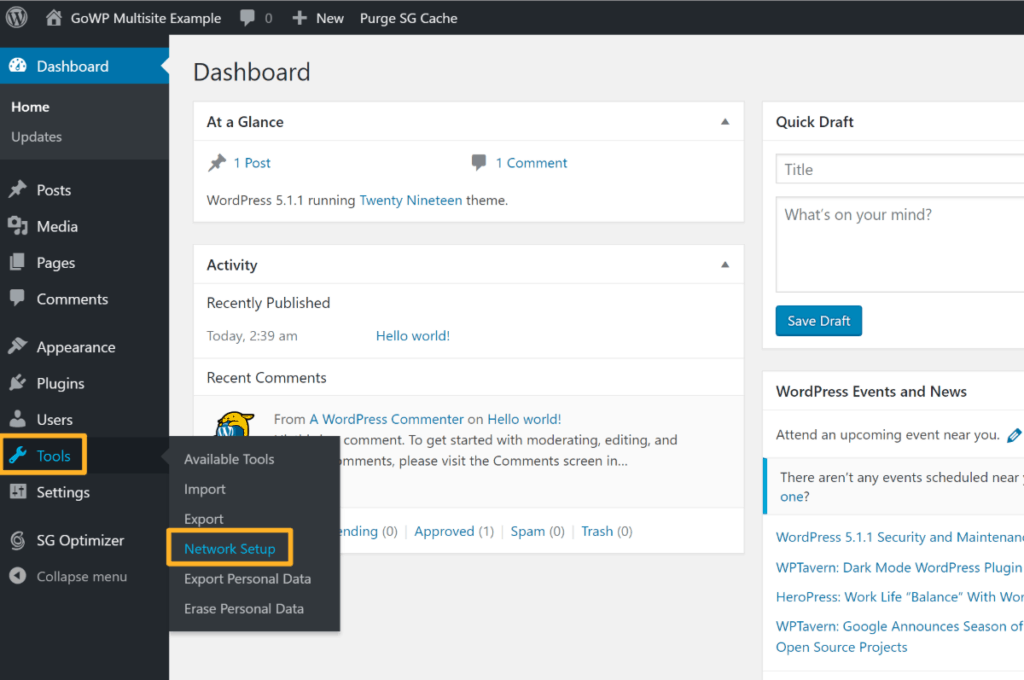Viewport: 1024px width, 680px height.
Task: Click the Dashboard gauge icon in sidebar
Action: pos(18,65)
